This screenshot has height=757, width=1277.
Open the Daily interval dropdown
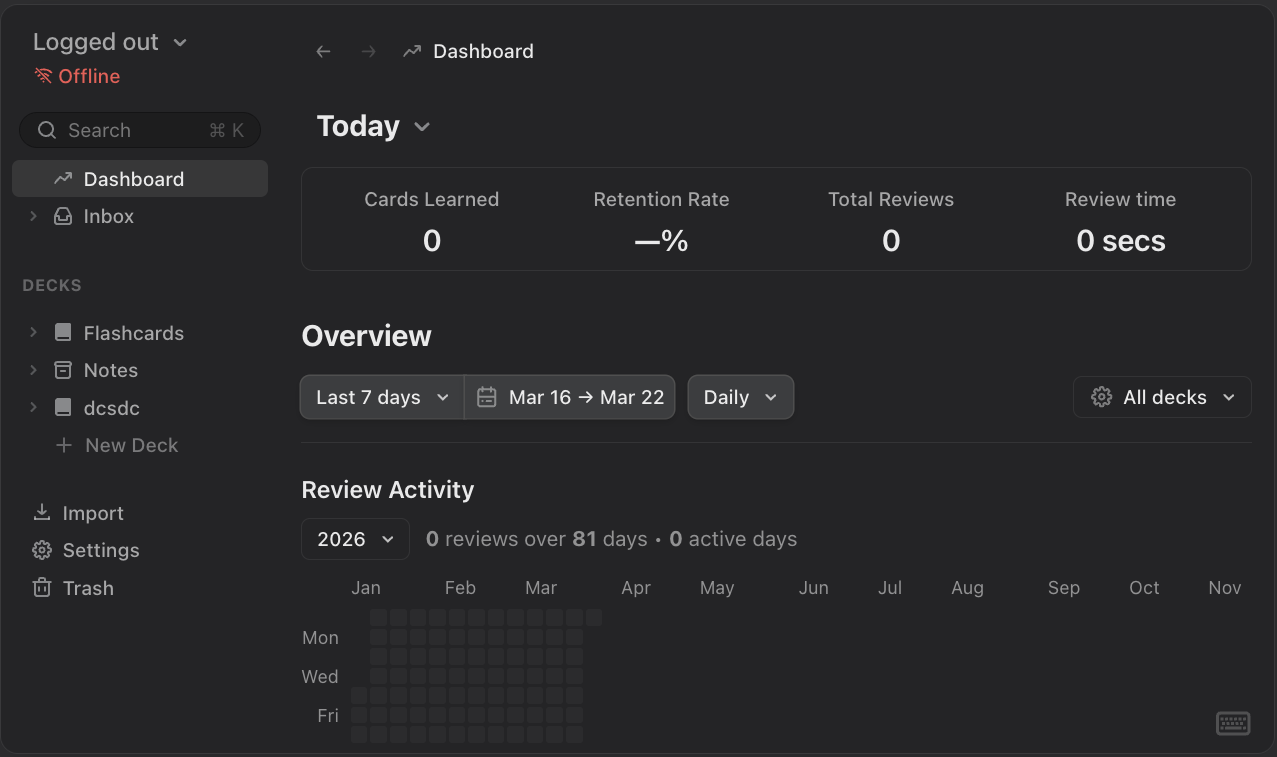click(x=740, y=398)
